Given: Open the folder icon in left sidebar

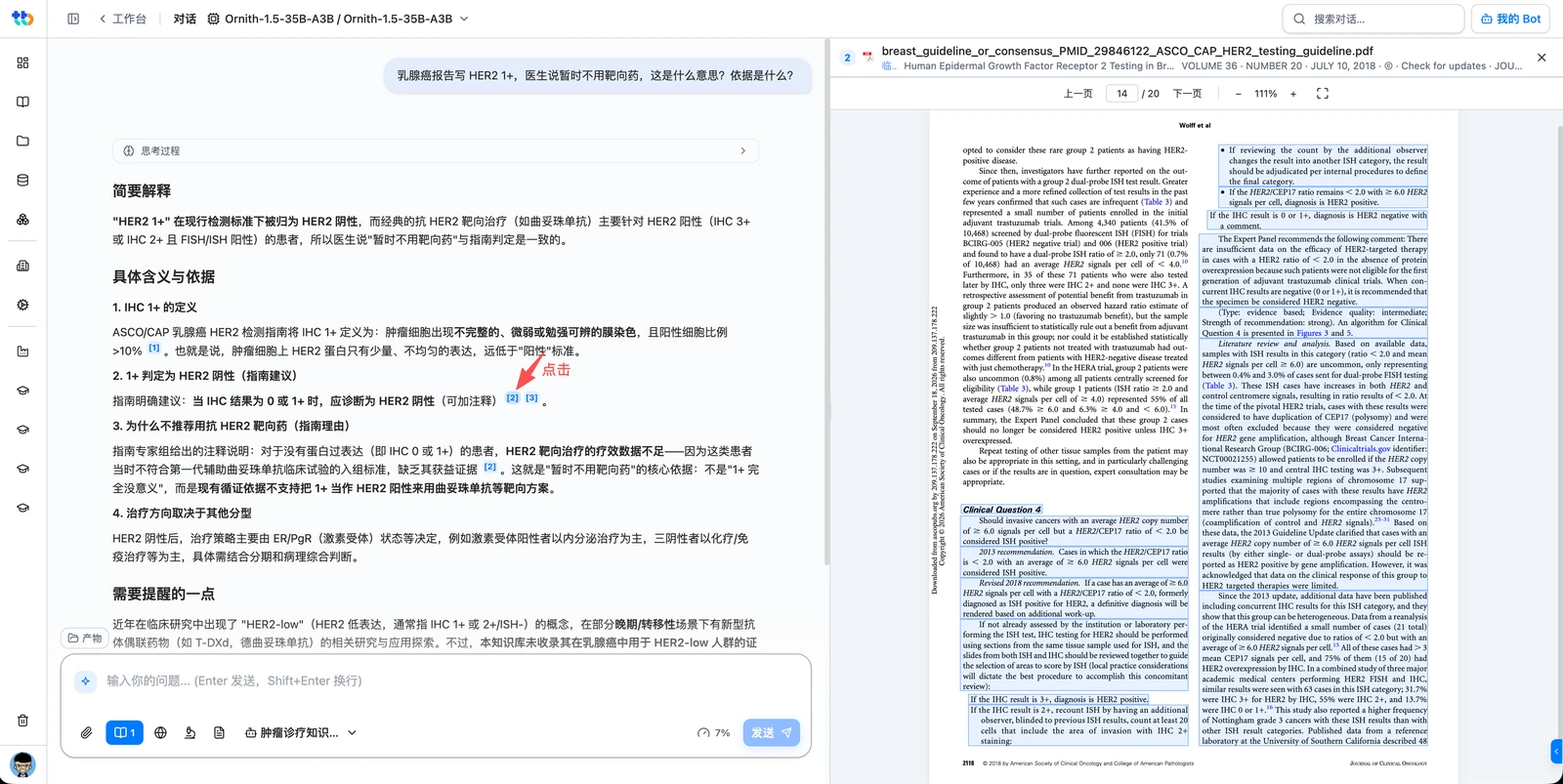Looking at the screenshot, I should click(22, 141).
